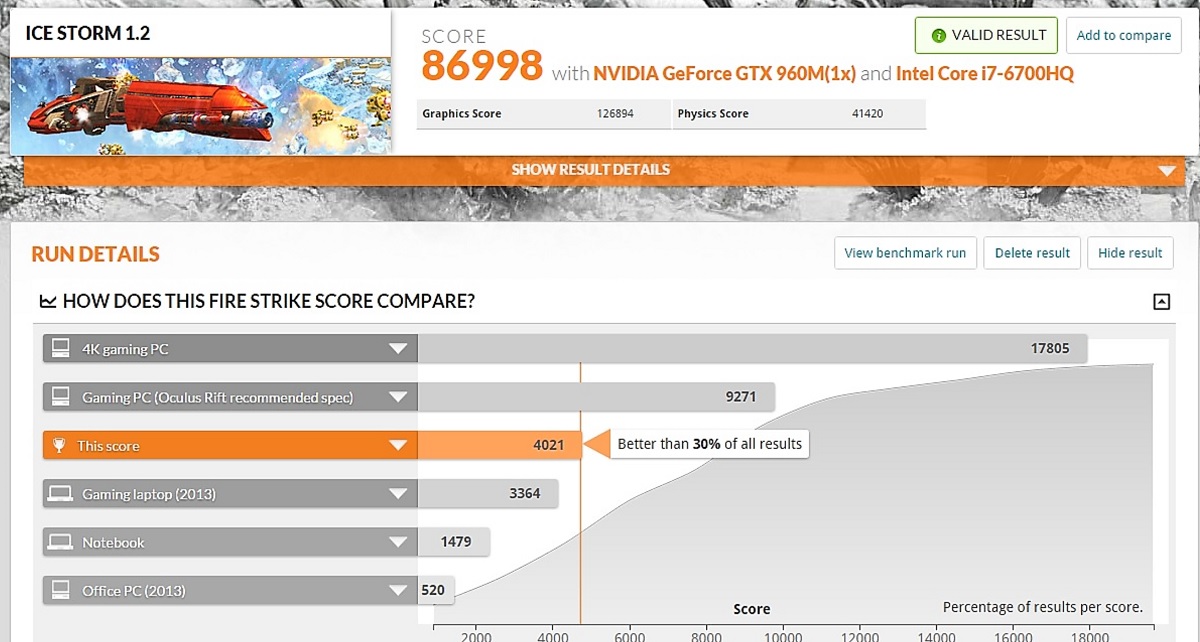Image resolution: width=1200 pixels, height=642 pixels.
Task: Click the 9271 score bar
Action: [596, 397]
